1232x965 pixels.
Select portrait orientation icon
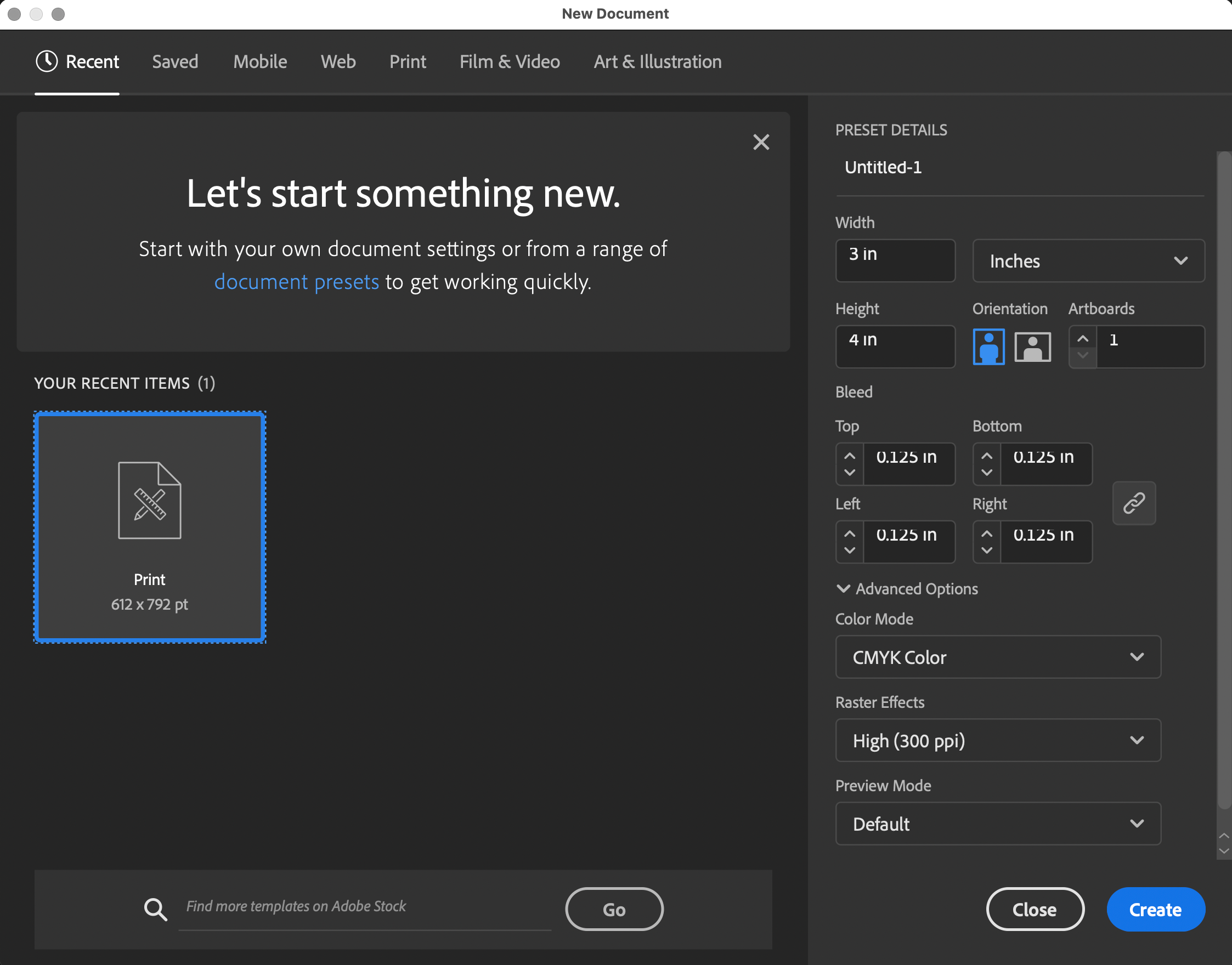[x=988, y=347]
